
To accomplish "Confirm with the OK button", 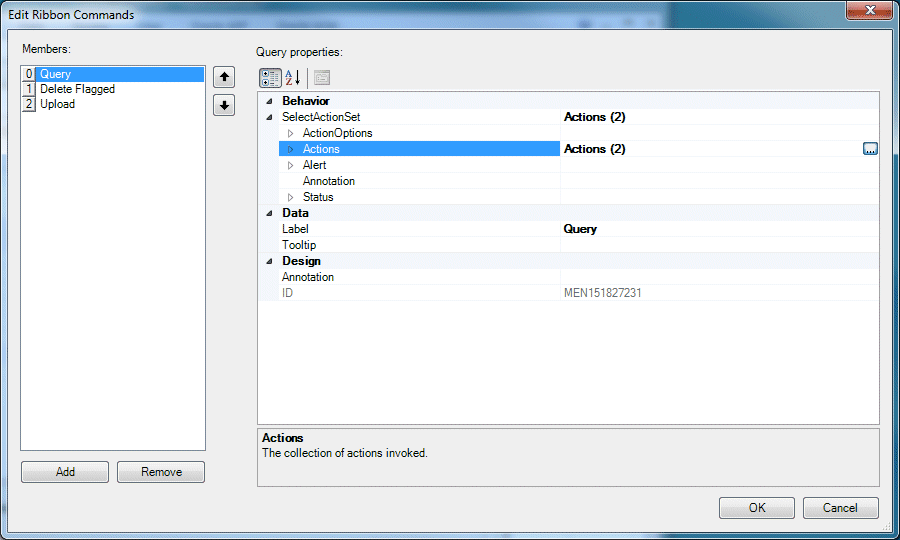I will [x=757, y=508].
